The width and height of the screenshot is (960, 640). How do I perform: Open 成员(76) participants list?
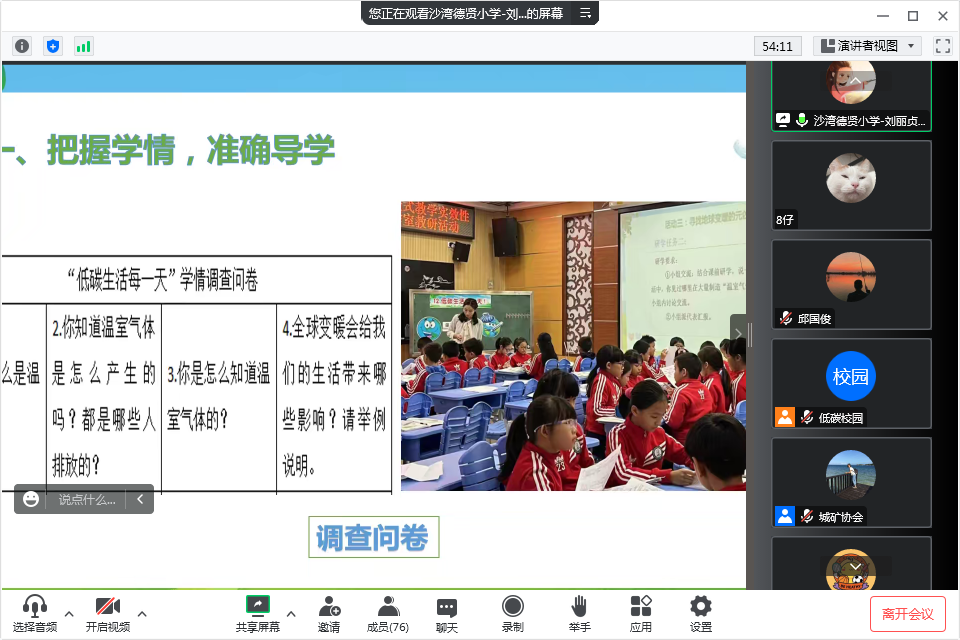[x=388, y=612]
